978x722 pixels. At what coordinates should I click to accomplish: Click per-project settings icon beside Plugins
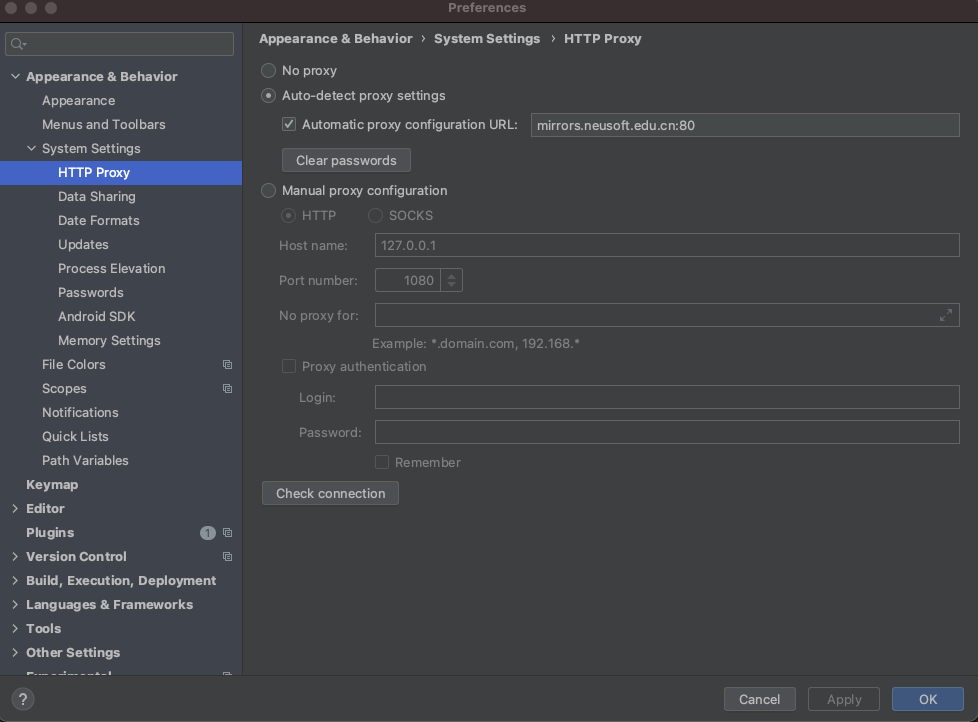(227, 532)
